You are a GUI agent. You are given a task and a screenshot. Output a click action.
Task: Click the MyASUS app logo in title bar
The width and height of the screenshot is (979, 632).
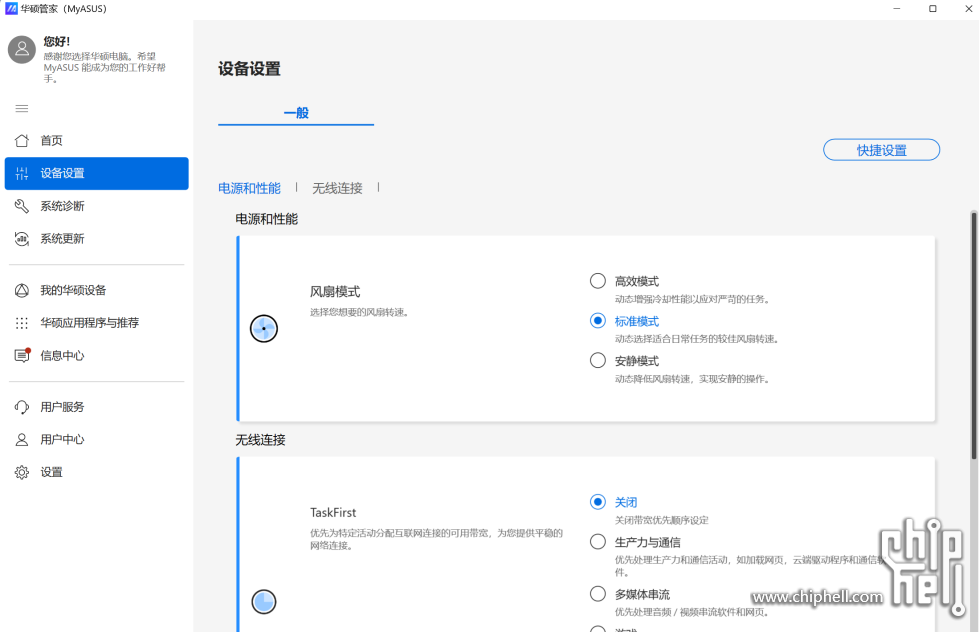[x=11, y=9]
